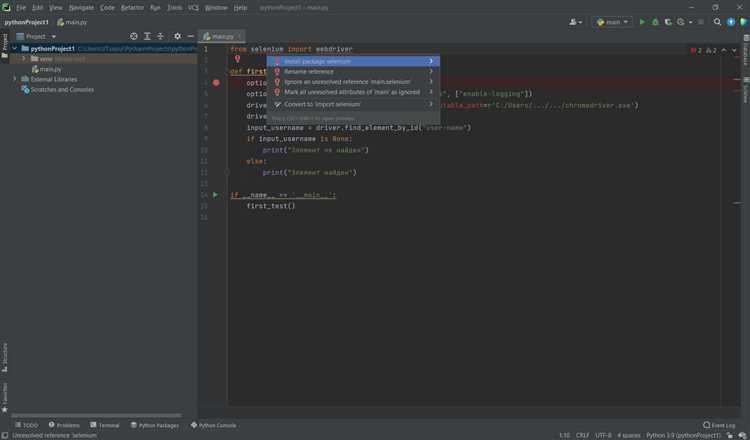Open the Refactor menu
Screen dimensions: 750x440
[x=132, y=8]
